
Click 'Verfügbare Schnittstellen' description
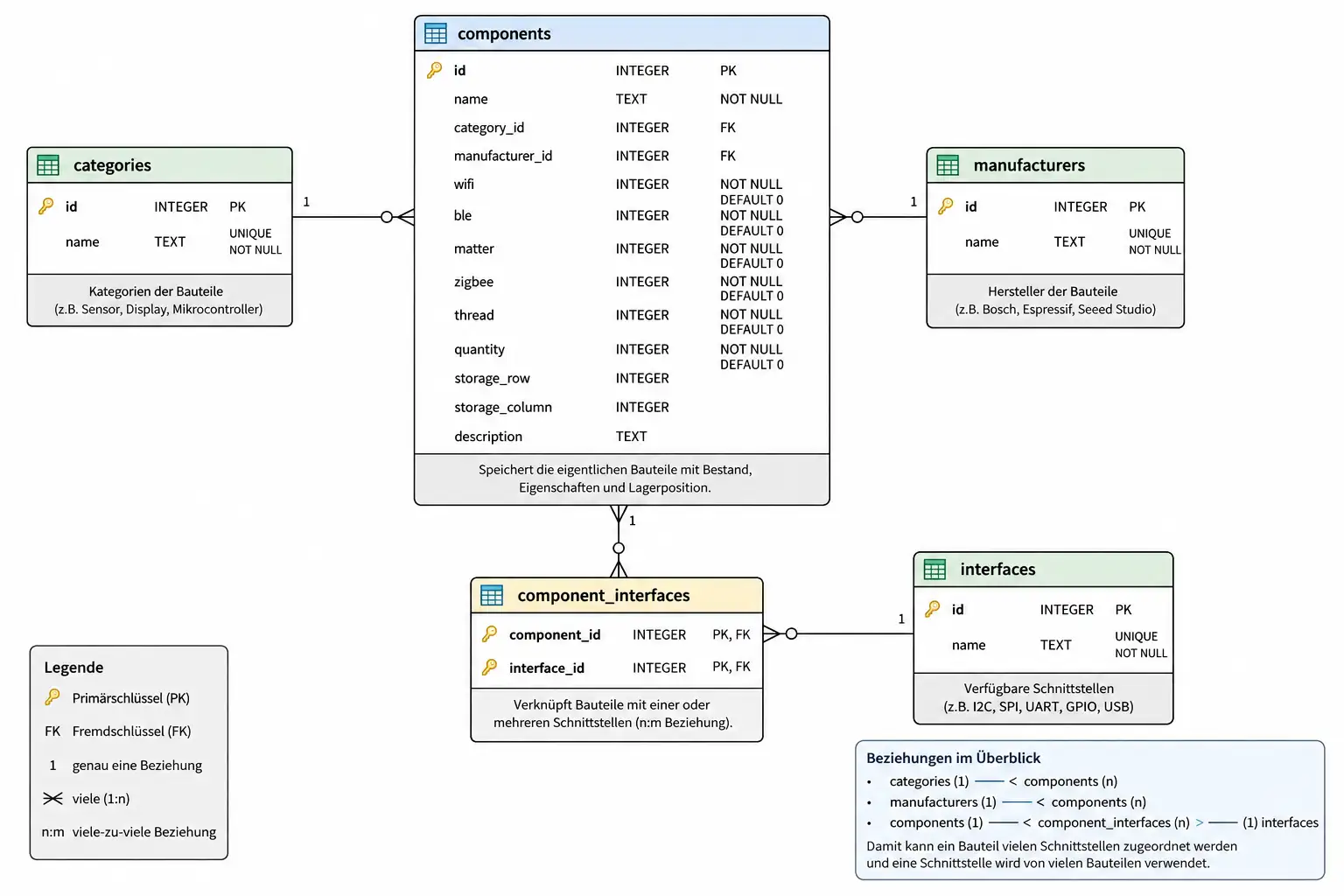pyautogui.click(x=1039, y=689)
